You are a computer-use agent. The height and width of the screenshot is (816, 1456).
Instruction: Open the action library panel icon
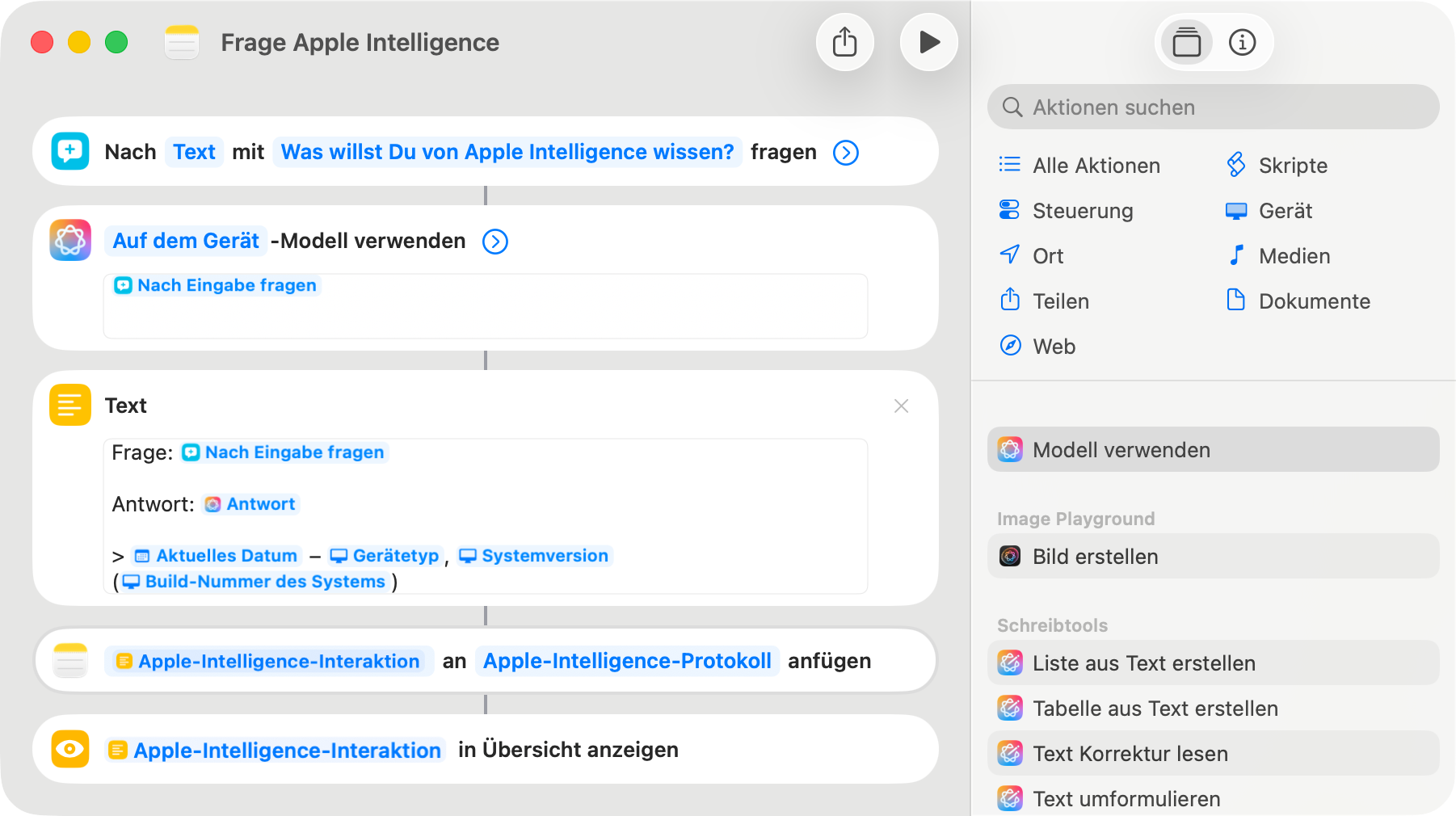click(1186, 42)
